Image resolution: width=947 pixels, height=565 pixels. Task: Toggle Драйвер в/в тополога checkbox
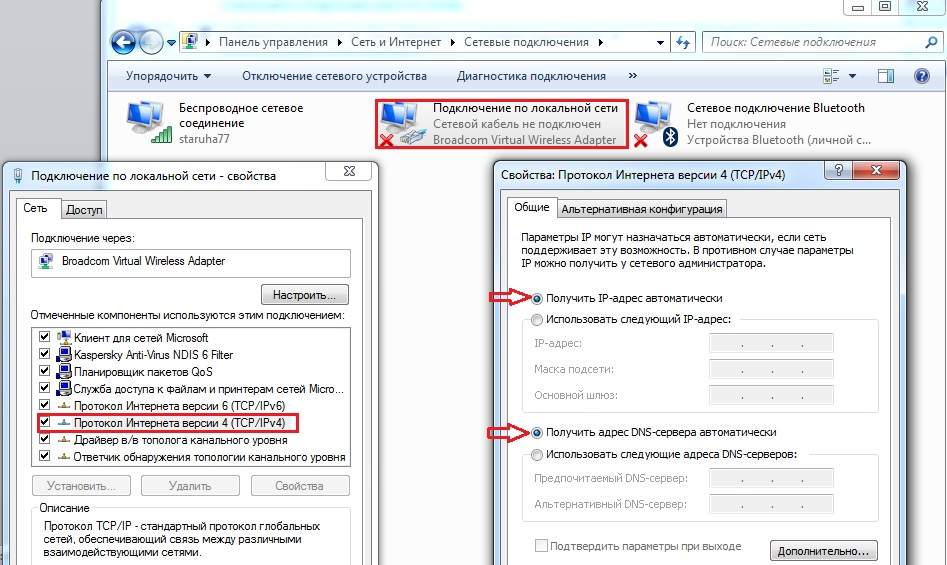pyautogui.click(x=44, y=439)
